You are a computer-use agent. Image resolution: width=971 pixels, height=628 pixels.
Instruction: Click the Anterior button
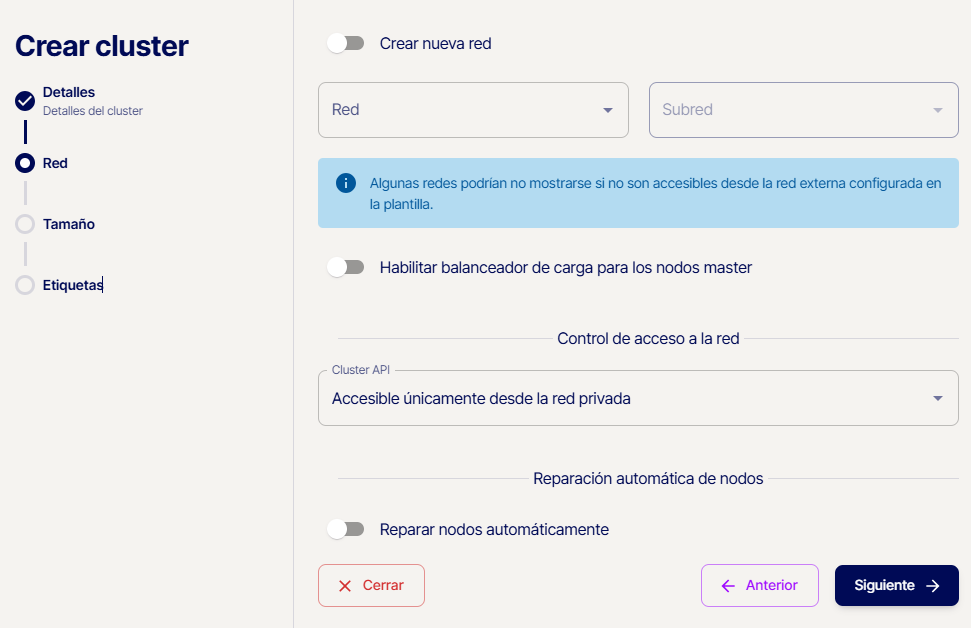(760, 586)
